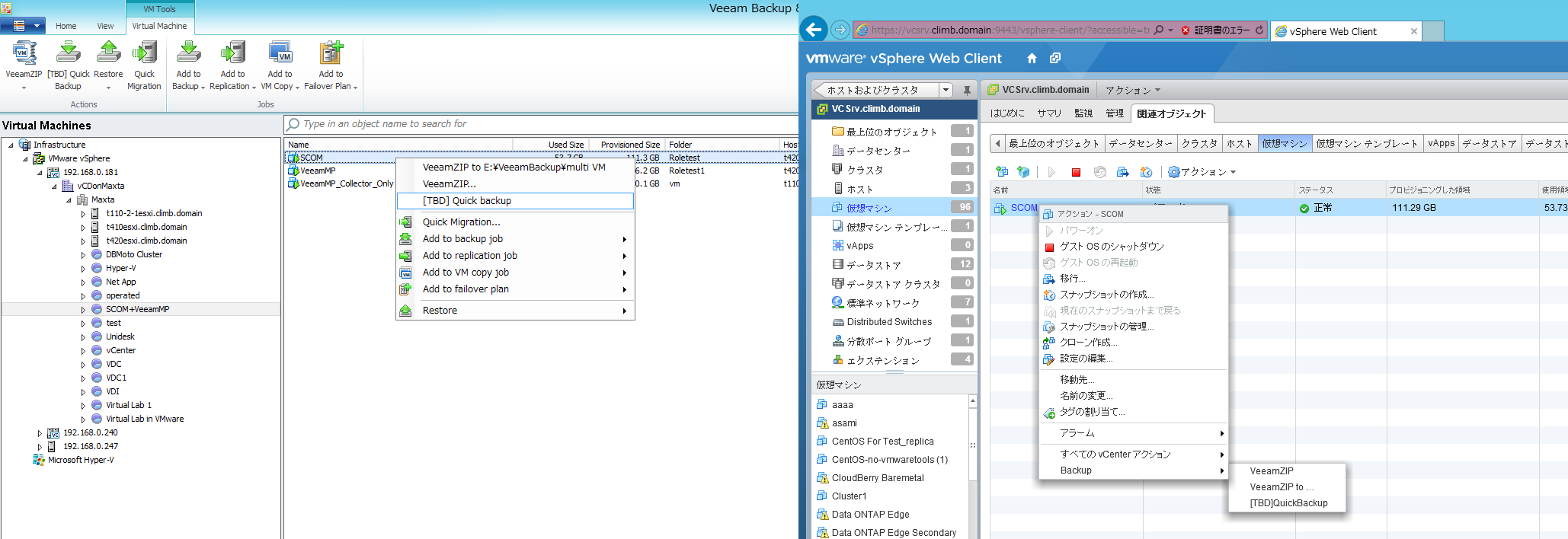1568x539 pixels.
Task: Choose Quick Migration... menu entry
Action: [515, 222]
